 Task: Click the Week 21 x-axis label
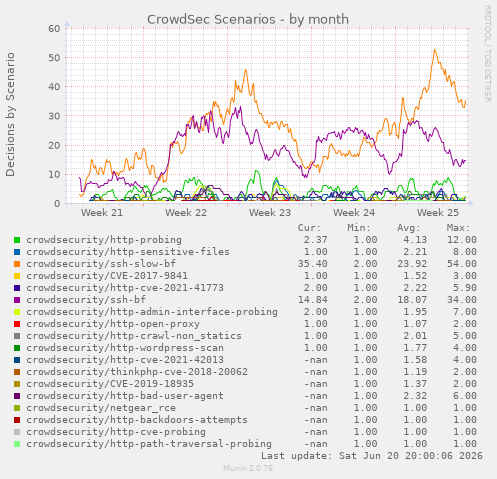(x=102, y=213)
